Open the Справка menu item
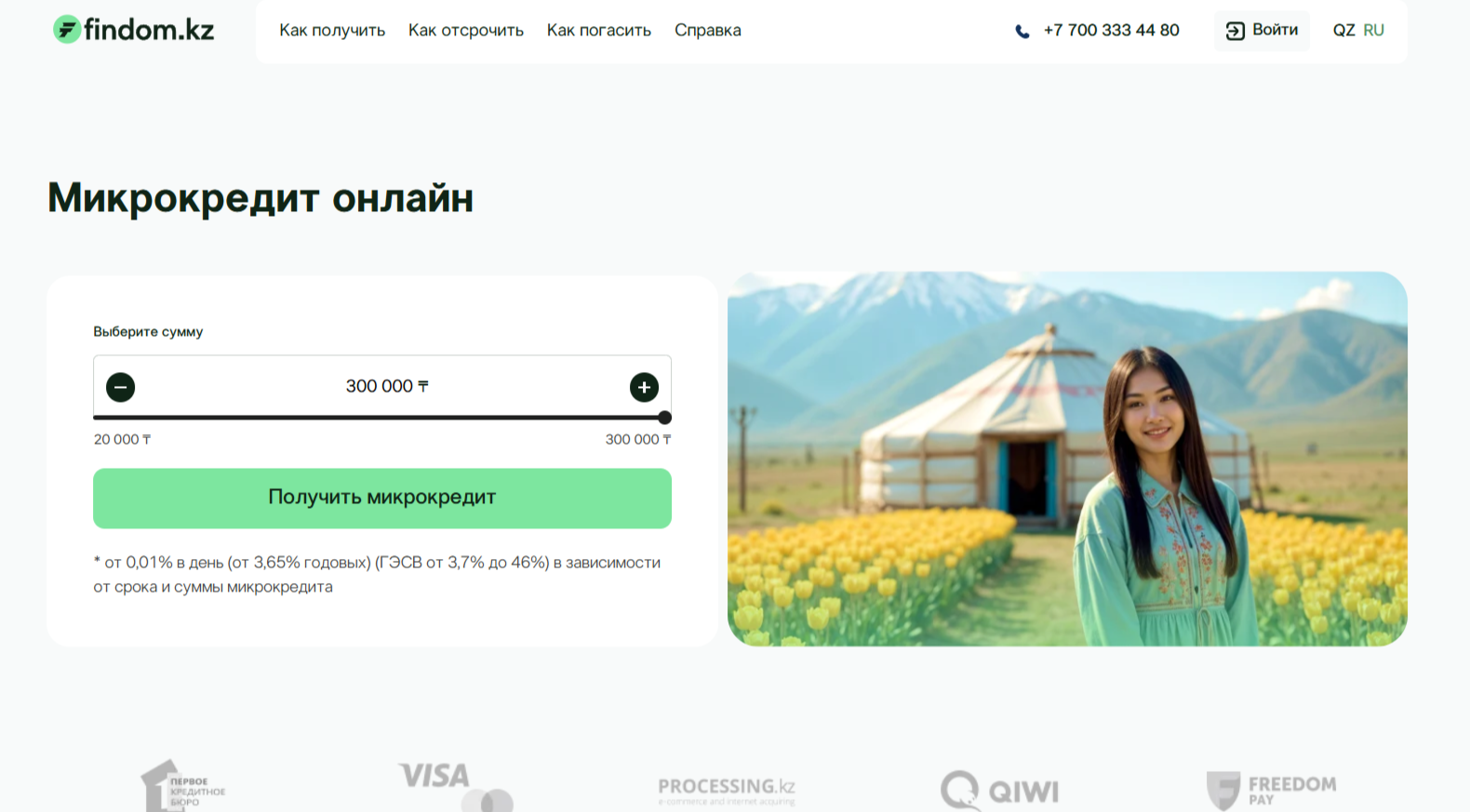This screenshot has height=812, width=1470. coord(708,31)
